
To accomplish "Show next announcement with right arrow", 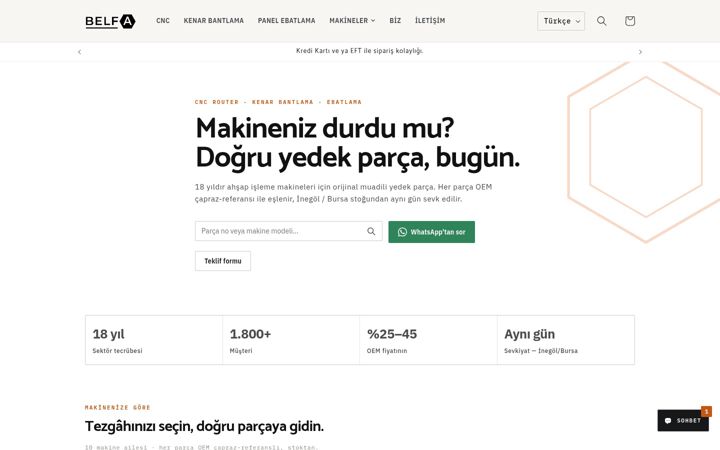I will [640, 52].
